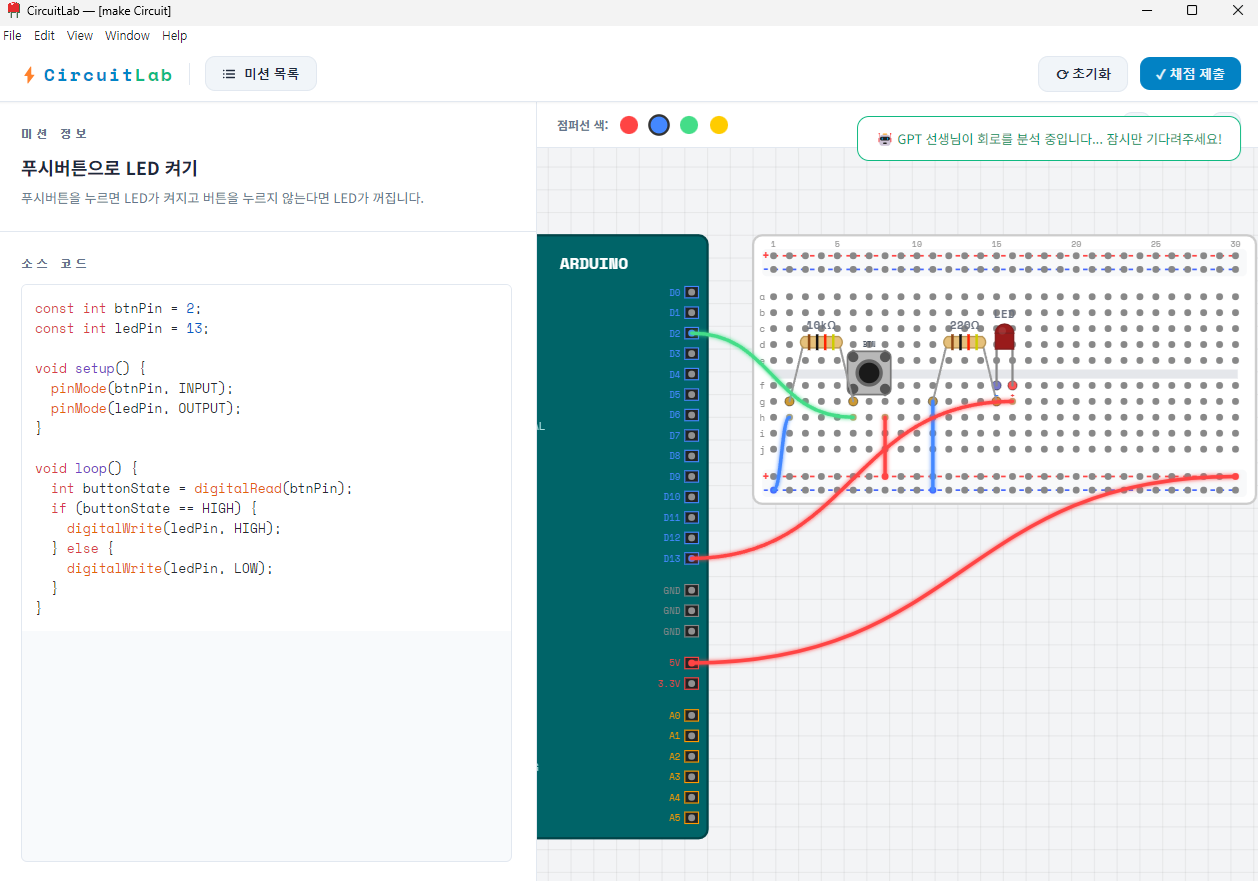1258x881 pixels.
Task: Open the Window menu
Action: pyautogui.click(x=127, y=35)
